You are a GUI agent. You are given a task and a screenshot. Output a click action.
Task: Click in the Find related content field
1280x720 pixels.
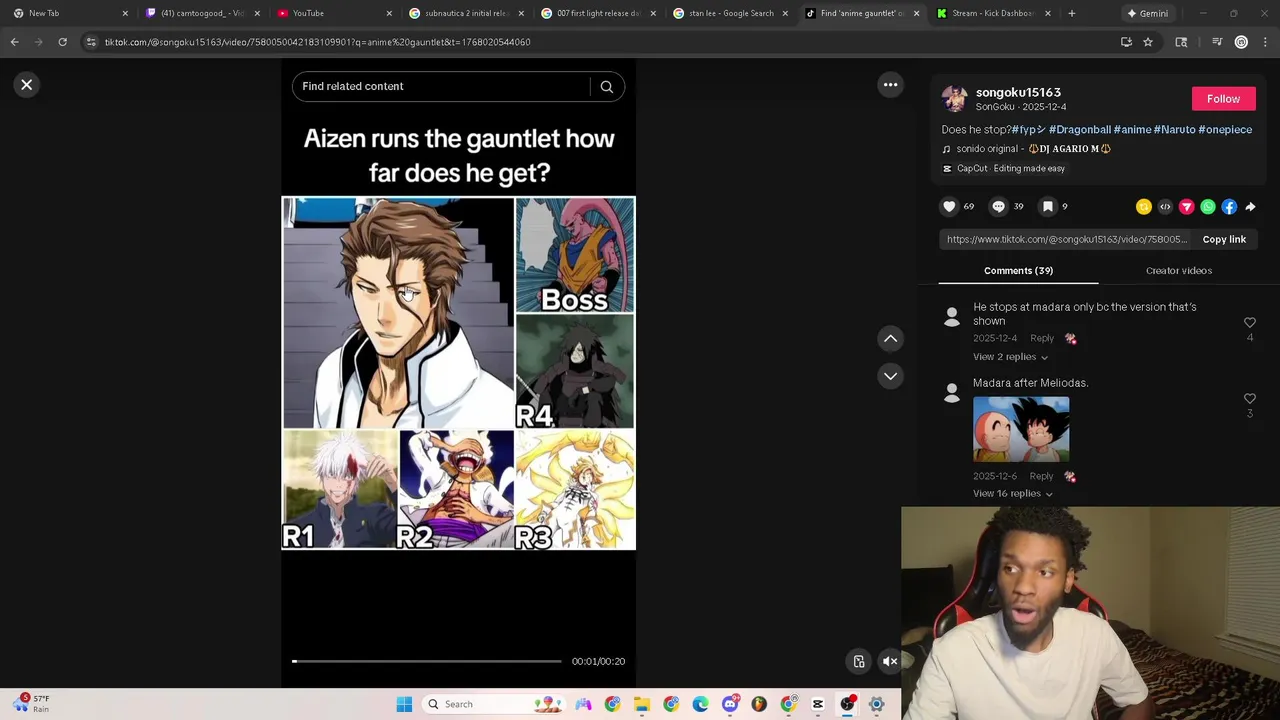point(440,87)
